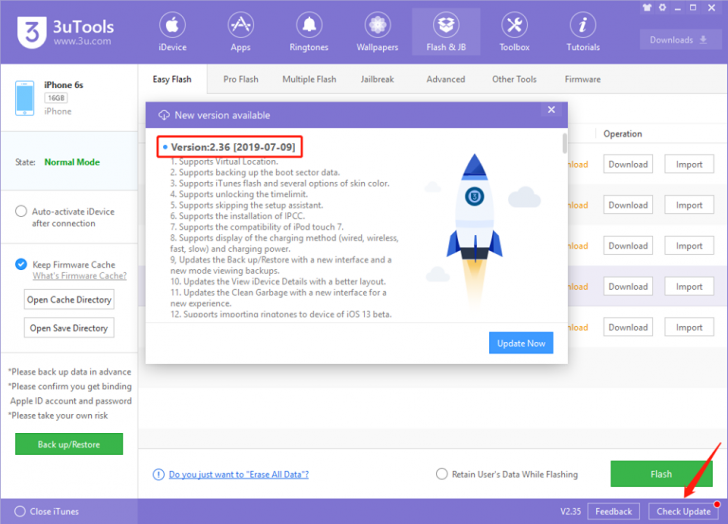Open the 'Erase All Data' question link
The image size is (728, 524).
(239, 474)
